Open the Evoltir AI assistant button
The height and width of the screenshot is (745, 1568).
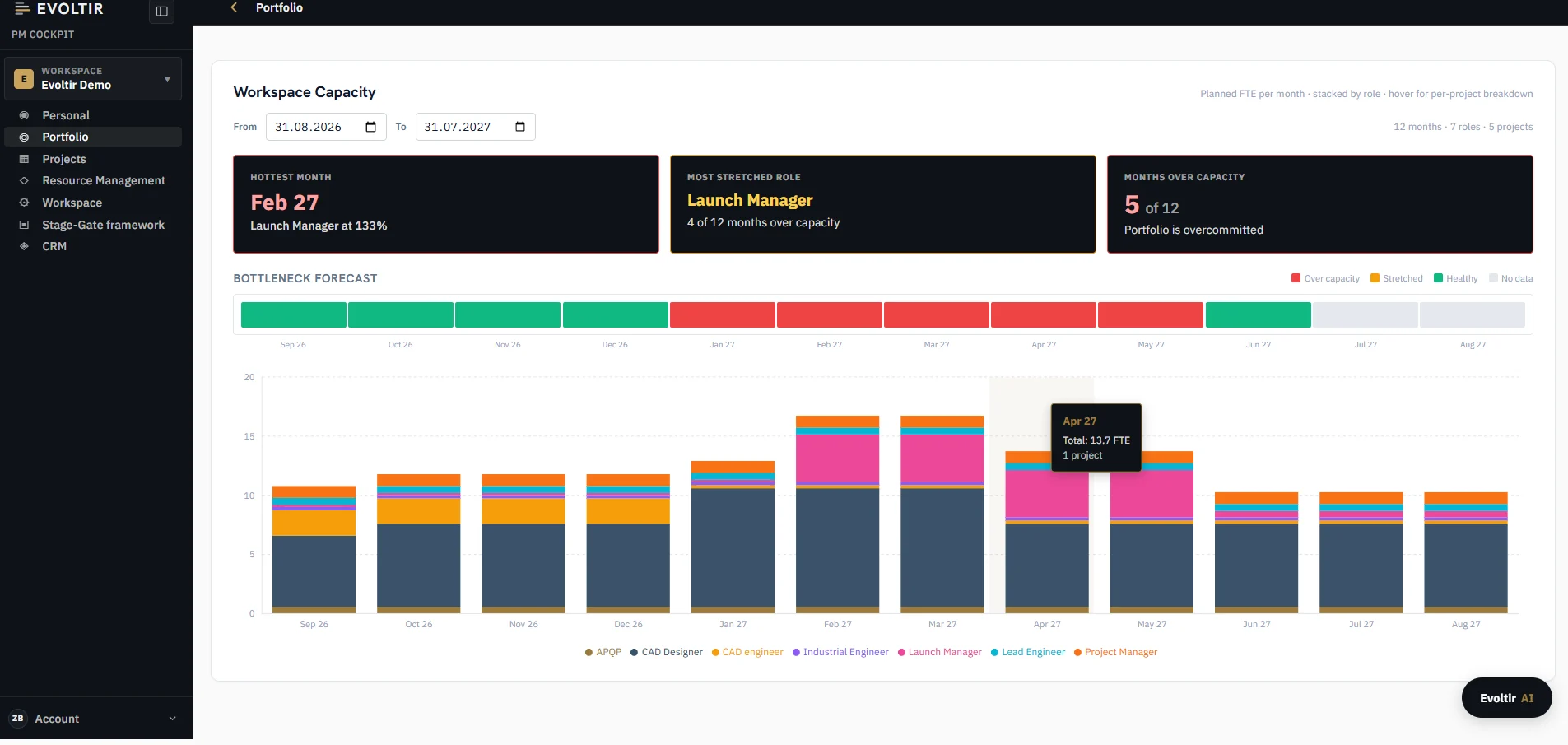pyautogui.click(x=1506, y=698)
